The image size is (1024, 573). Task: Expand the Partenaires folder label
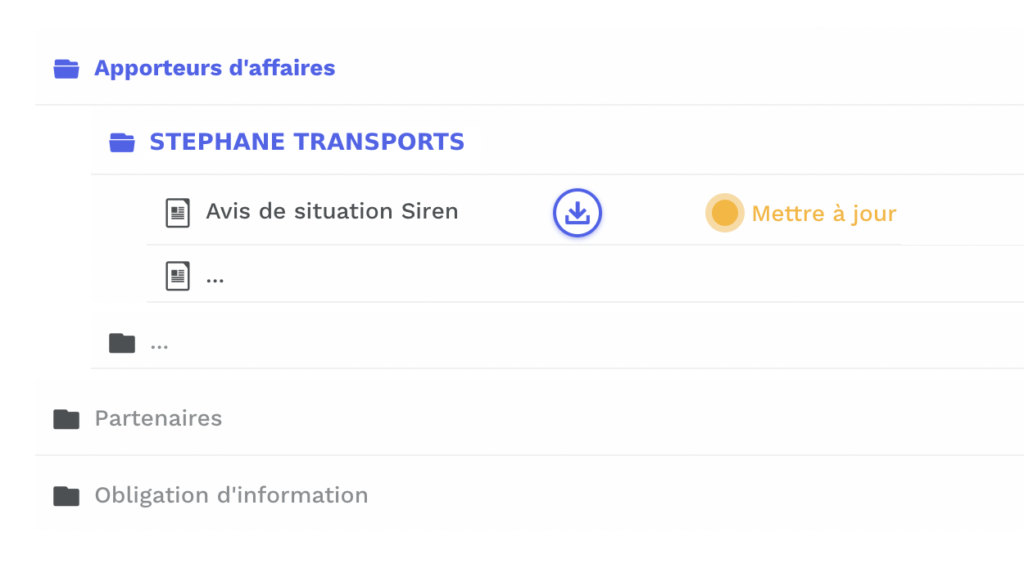pyautogui.click(x=158, y=418)
